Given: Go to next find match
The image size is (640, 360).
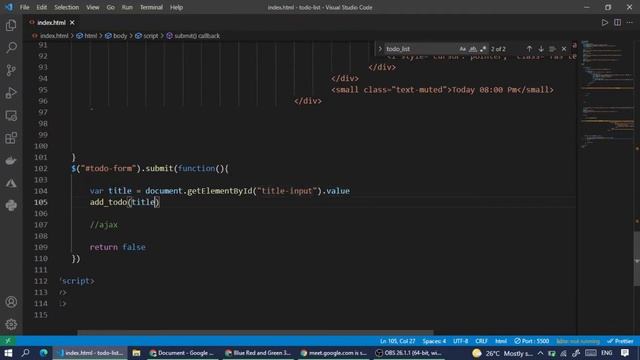Looking at the screenshot, I should [541, 49].
